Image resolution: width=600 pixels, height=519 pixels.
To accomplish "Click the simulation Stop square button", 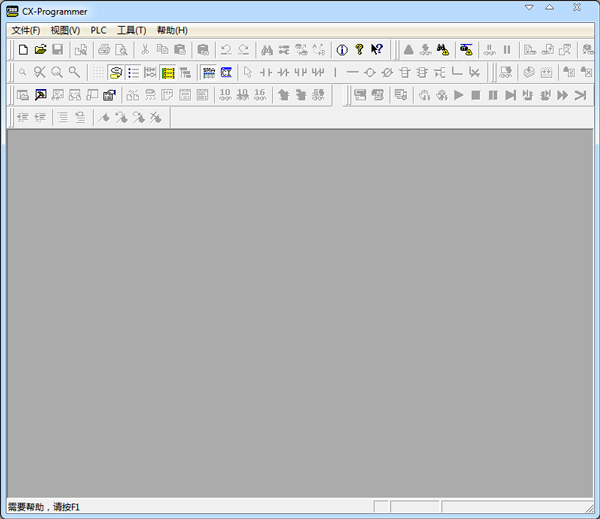I will 476,95.
